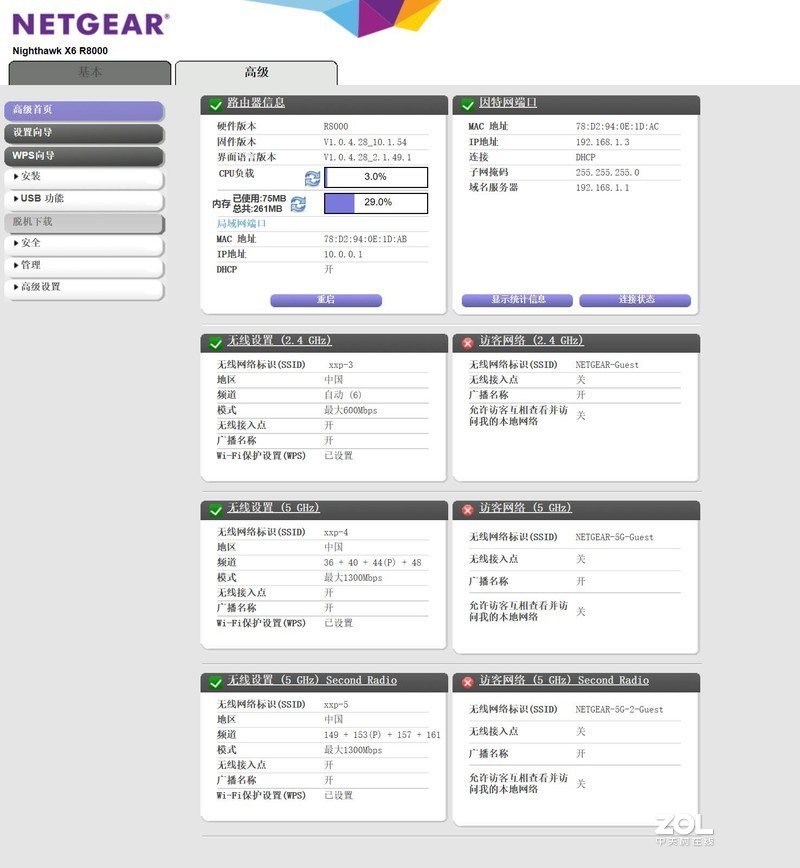Click the green check icon on 无线设置 (2.4 GHz) header
Screen dimensions: 800x868
pos(213,341)
